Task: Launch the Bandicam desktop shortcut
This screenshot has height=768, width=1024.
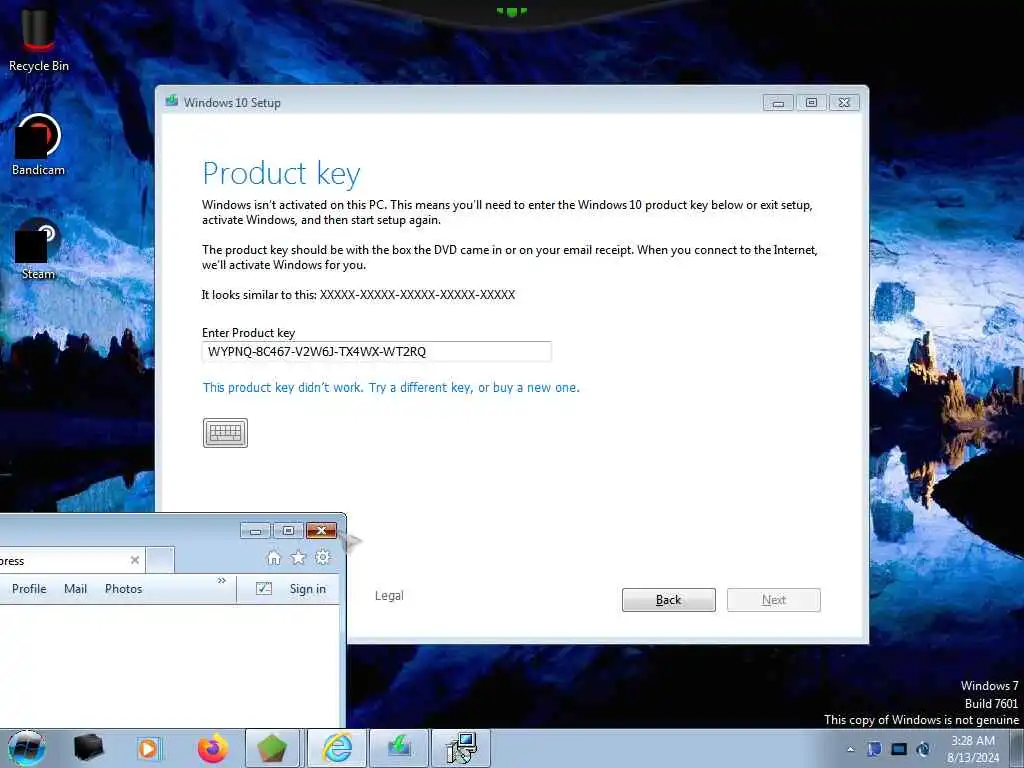Action: point(38,145)
